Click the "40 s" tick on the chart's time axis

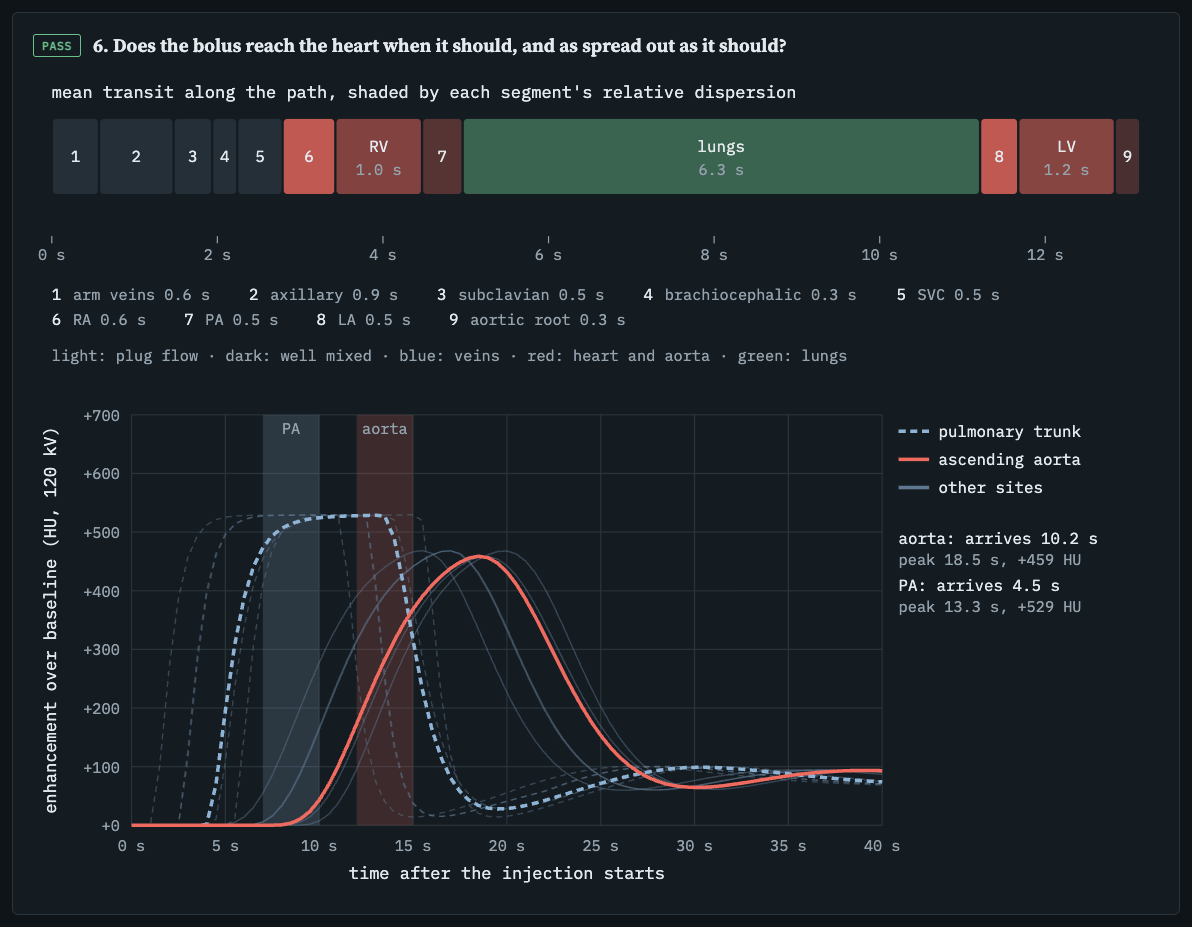point(882,846)
